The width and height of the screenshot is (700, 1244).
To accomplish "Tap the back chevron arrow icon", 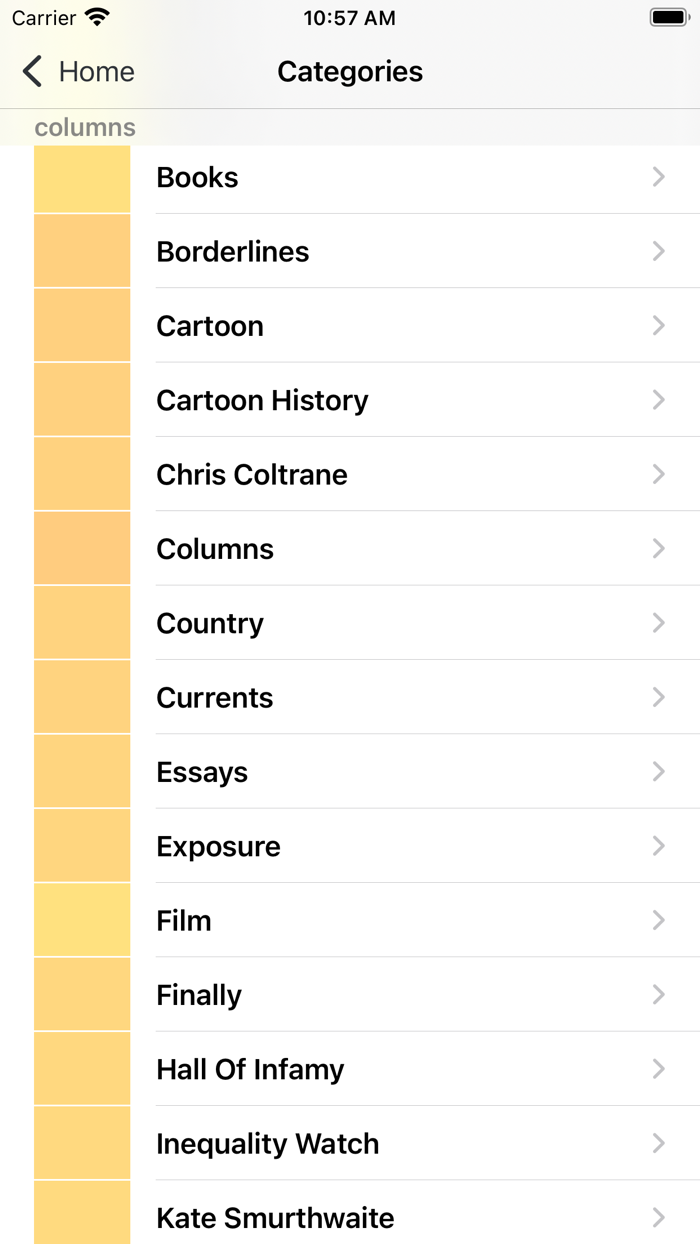I will tap(33, 72).
